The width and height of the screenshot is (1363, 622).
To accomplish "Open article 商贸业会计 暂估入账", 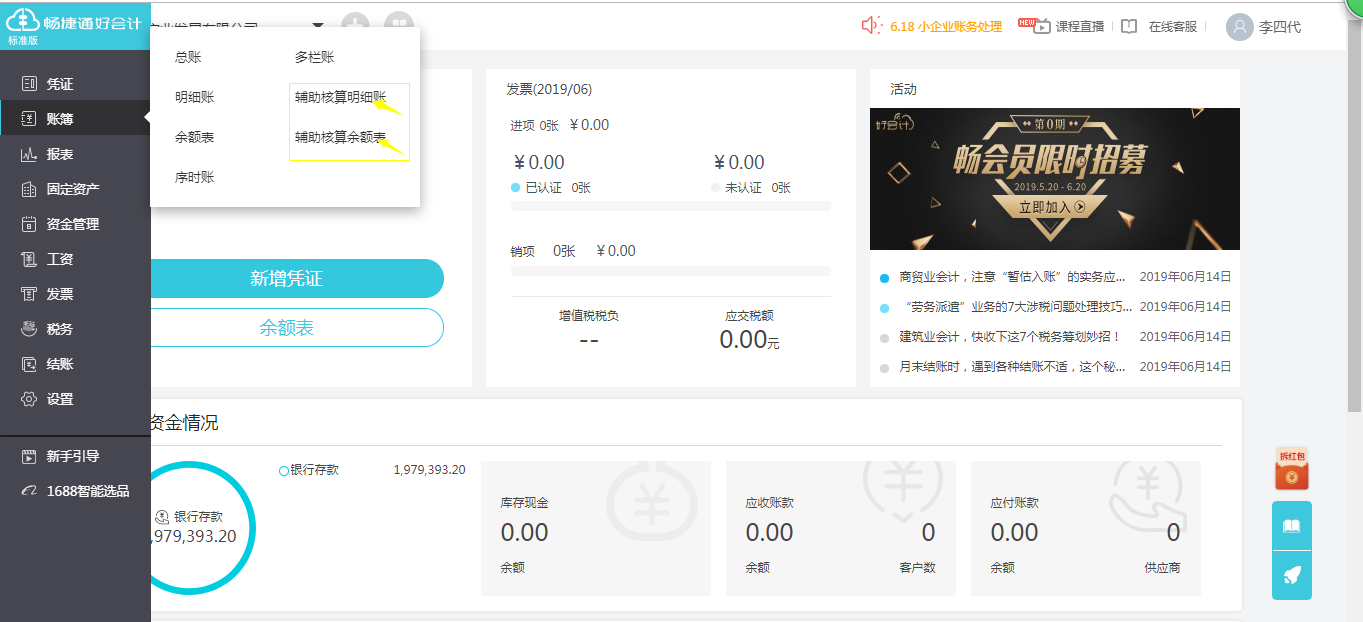I will (1013, 277).
